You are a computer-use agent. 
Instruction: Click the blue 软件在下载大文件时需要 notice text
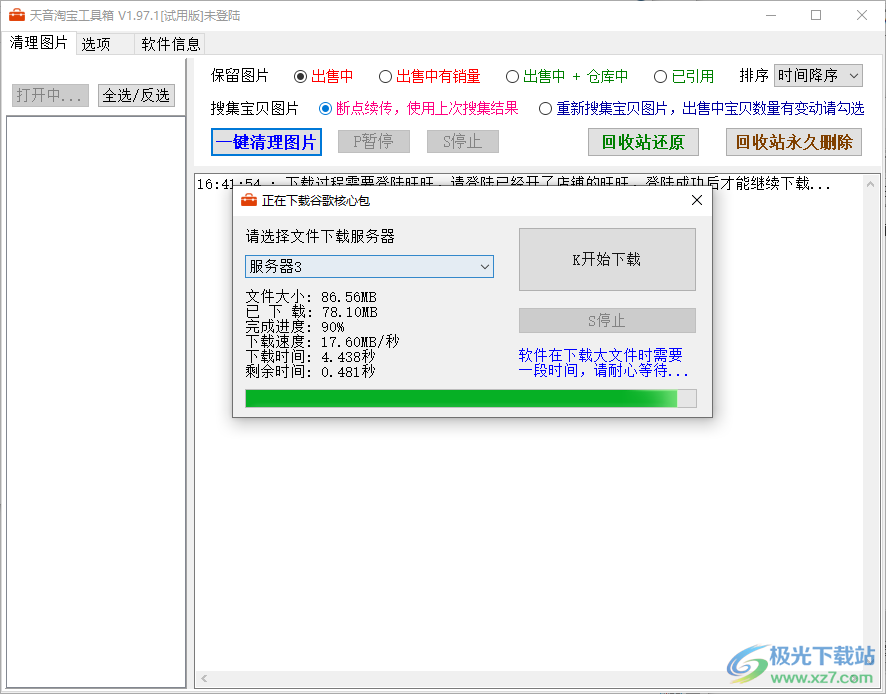coord(601,355)
